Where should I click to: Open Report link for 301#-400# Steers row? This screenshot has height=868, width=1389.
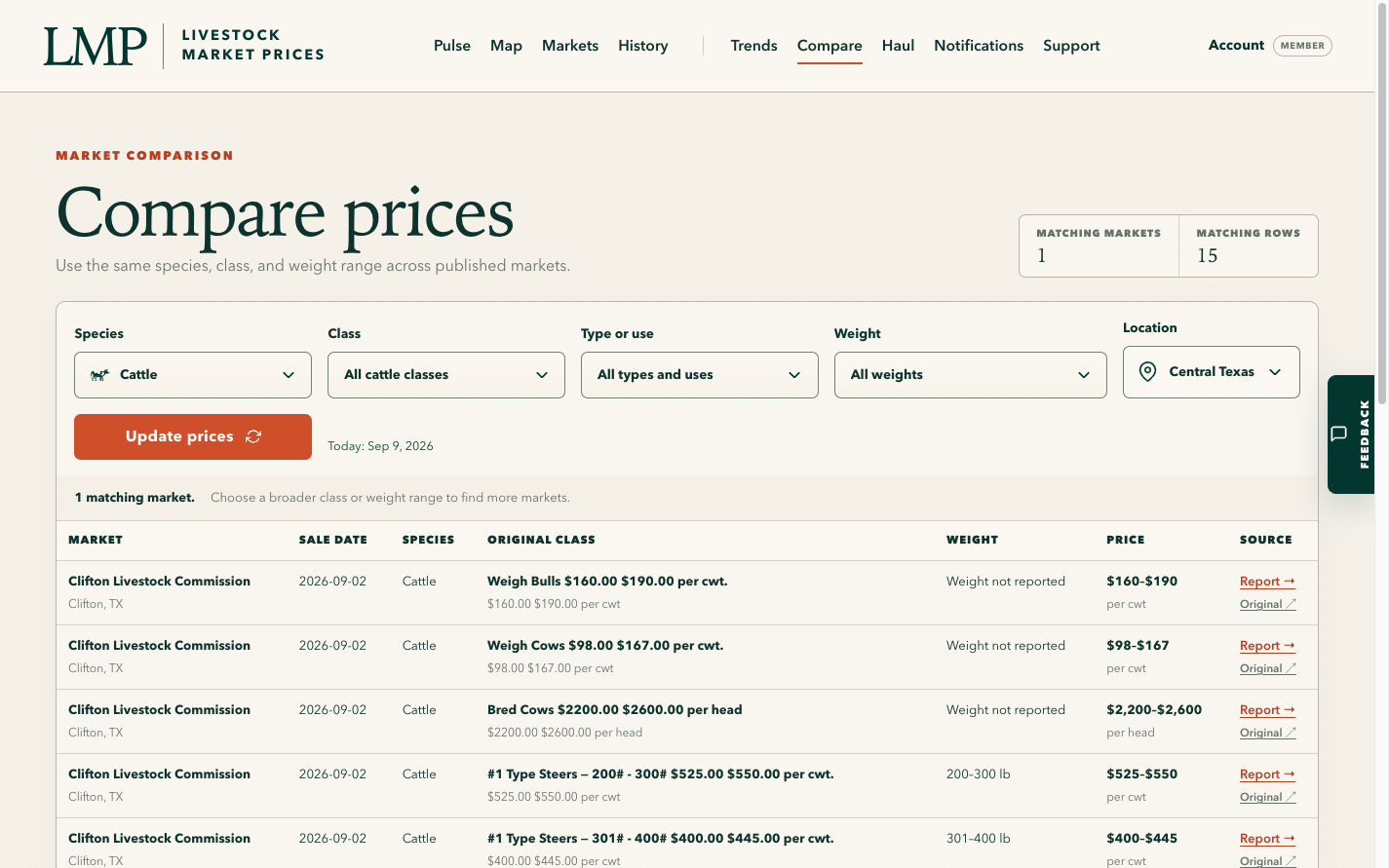click(1267, 839)
